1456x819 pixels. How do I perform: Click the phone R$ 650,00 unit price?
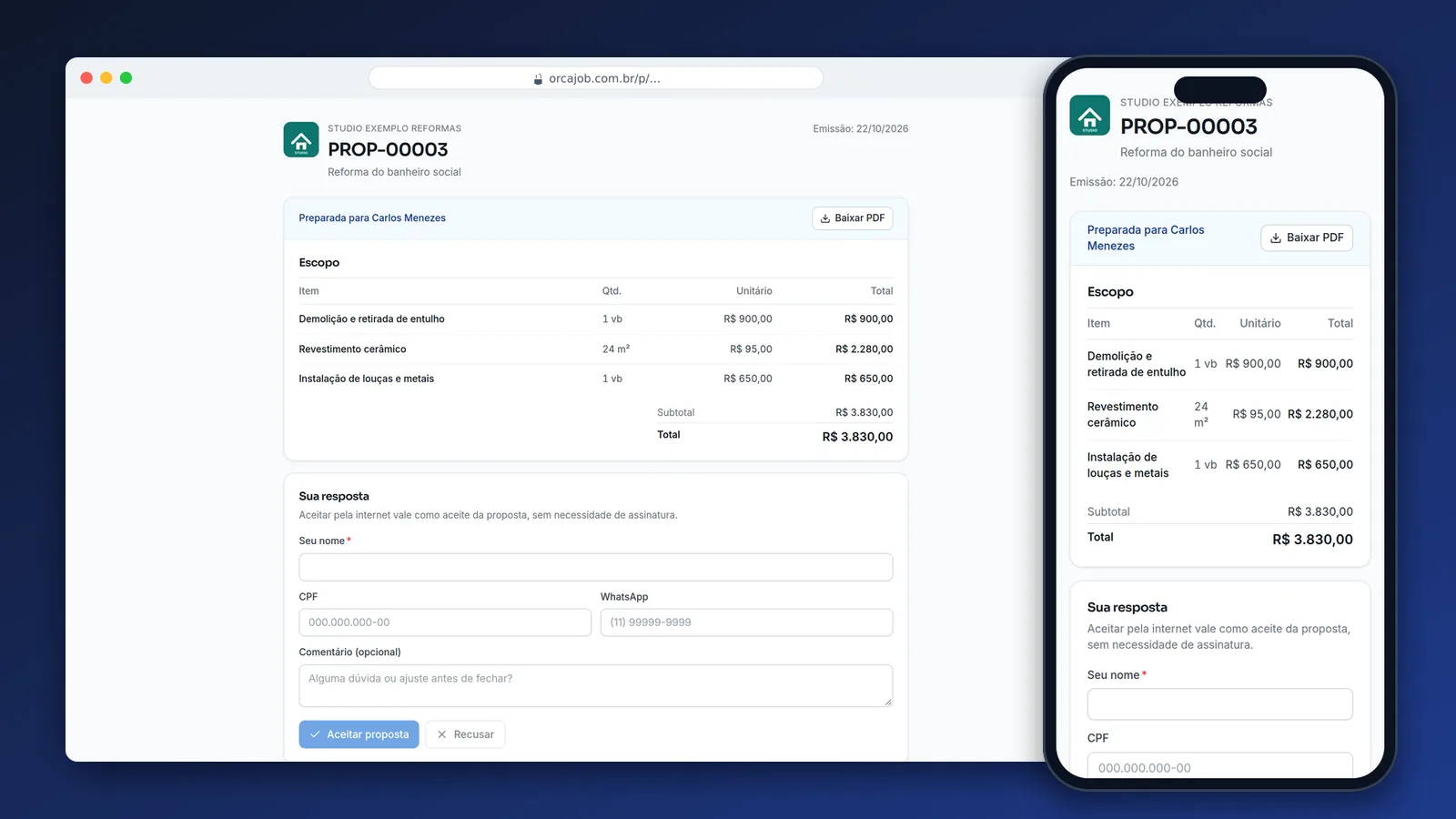tap(1252, 465)
